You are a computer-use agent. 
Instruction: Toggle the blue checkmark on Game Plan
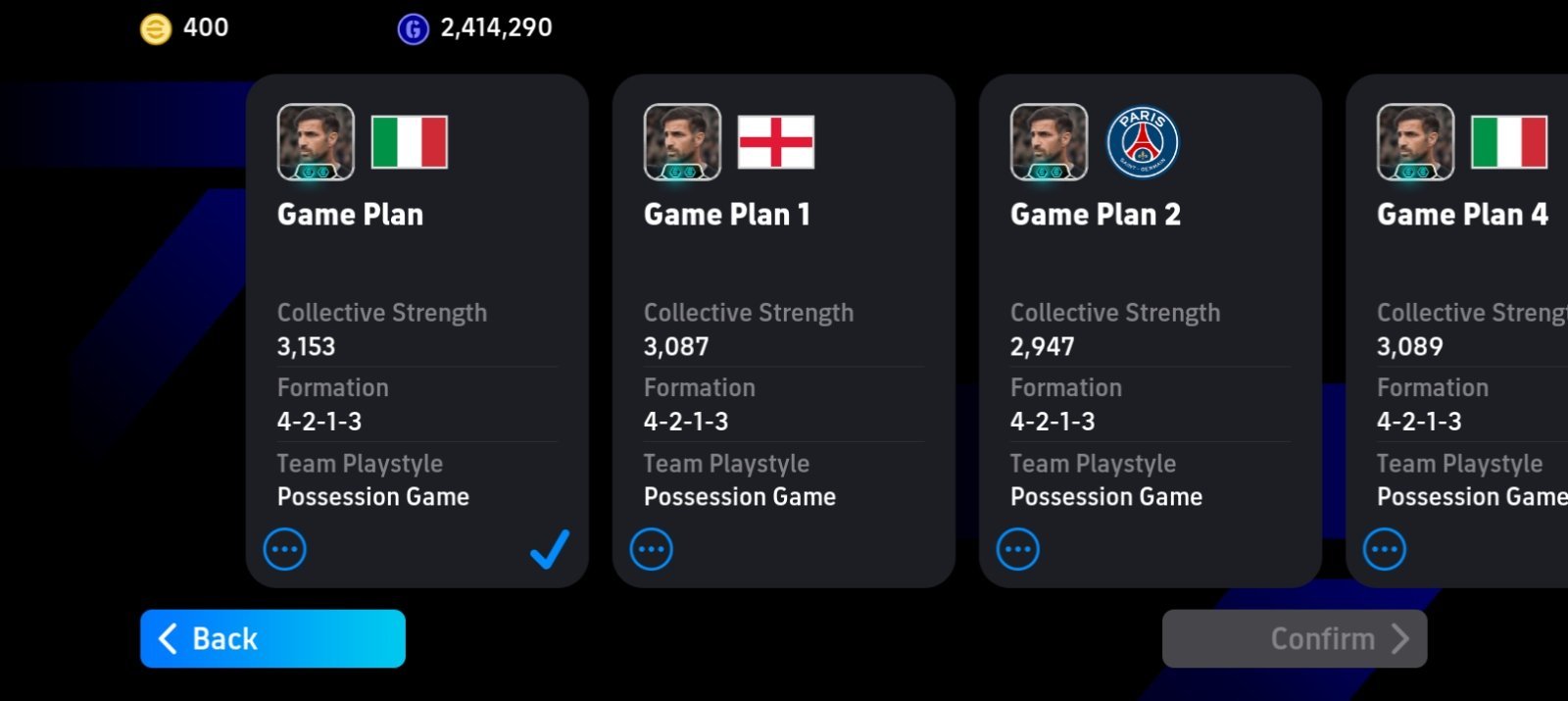(x=550, y=549)
